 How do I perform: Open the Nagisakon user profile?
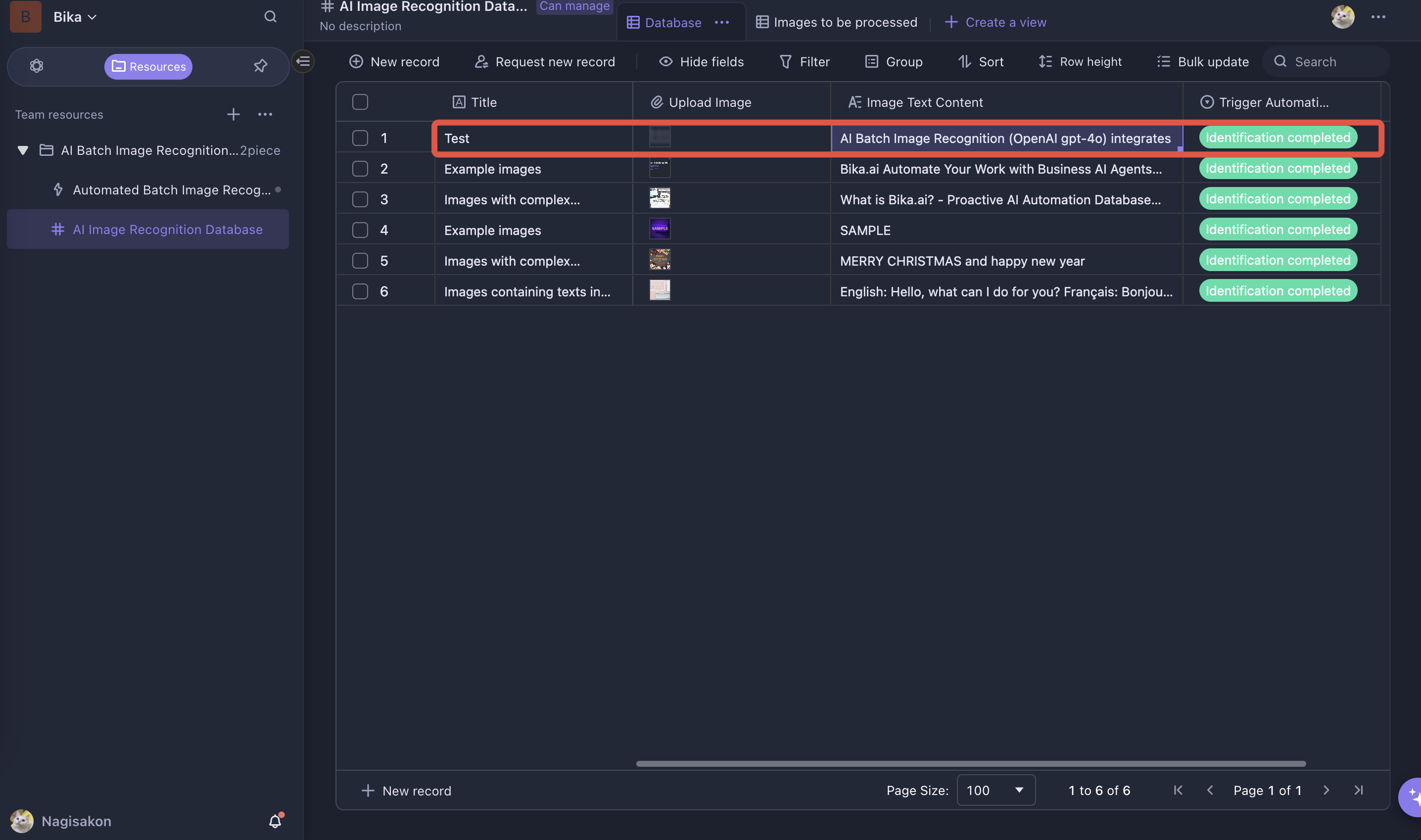61,821
